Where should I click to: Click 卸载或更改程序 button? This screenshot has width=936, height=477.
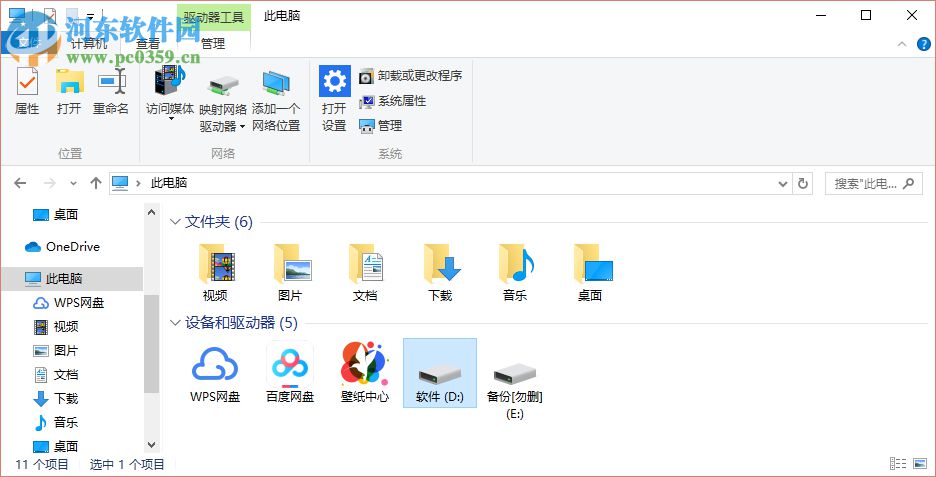coord(410,76)
